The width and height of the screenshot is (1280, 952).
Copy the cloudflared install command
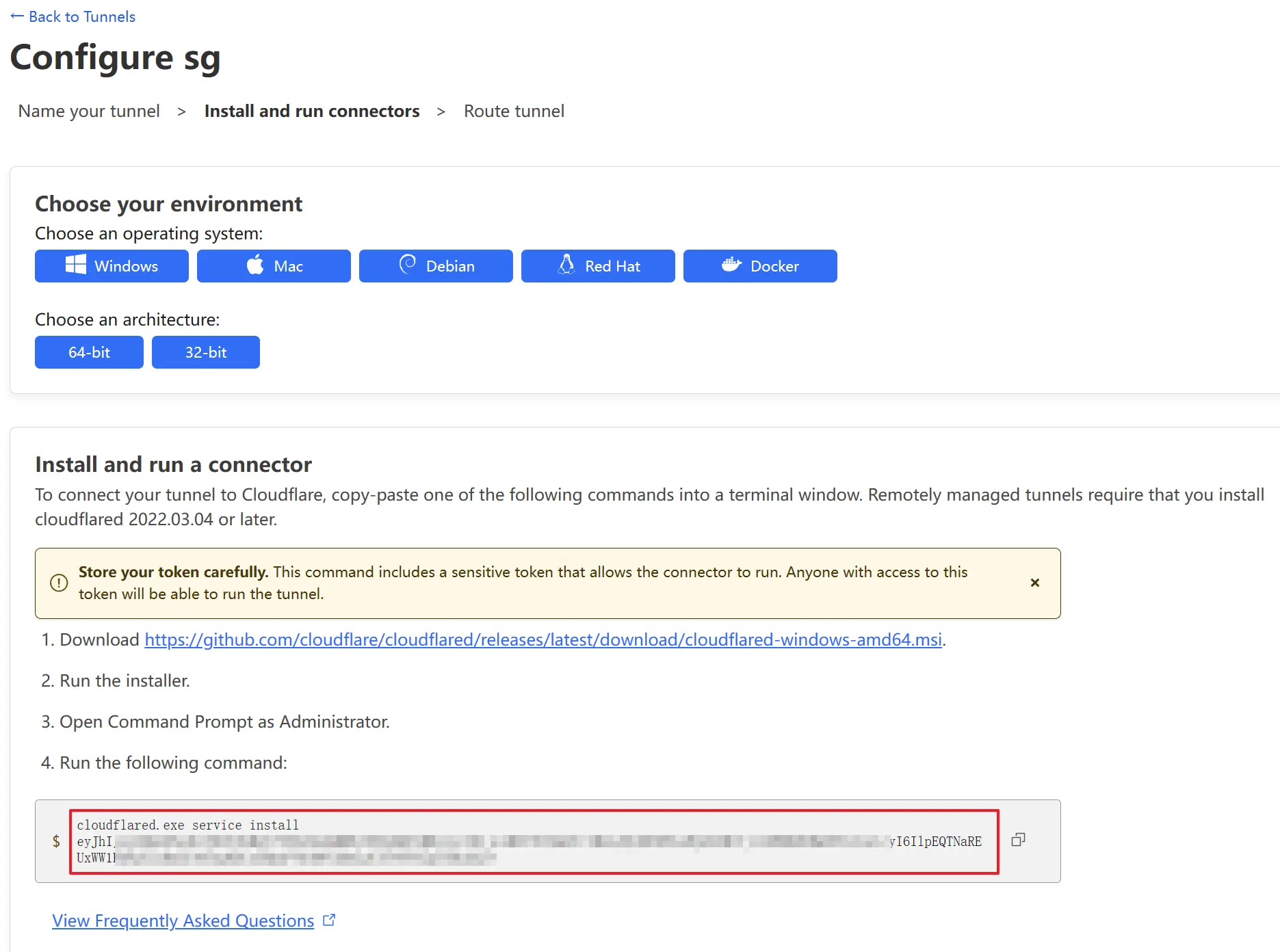[x=1018, y=840]
